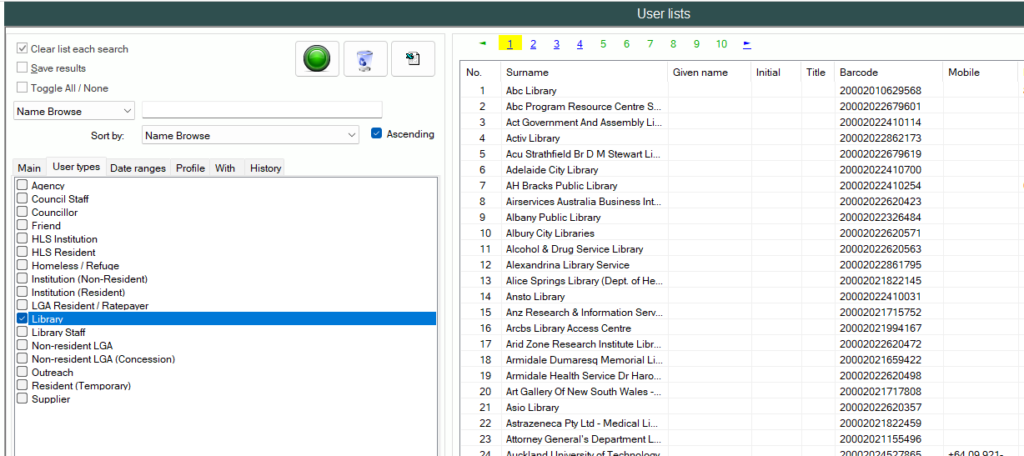Screen dimensions: 1024x456
Task: Select the AH Bracks Public Library row
Action: (742, 186)
